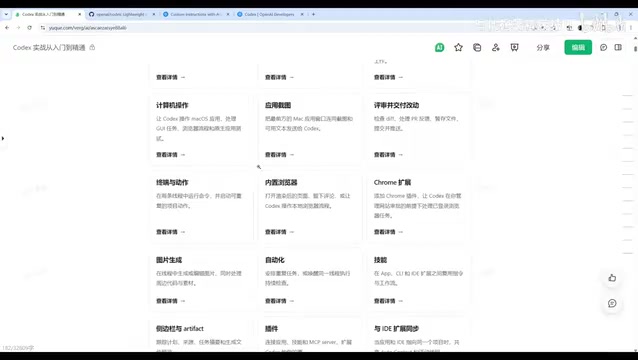
Task: Open 查看详情 under 自动化
Action: tap(280, 301)
